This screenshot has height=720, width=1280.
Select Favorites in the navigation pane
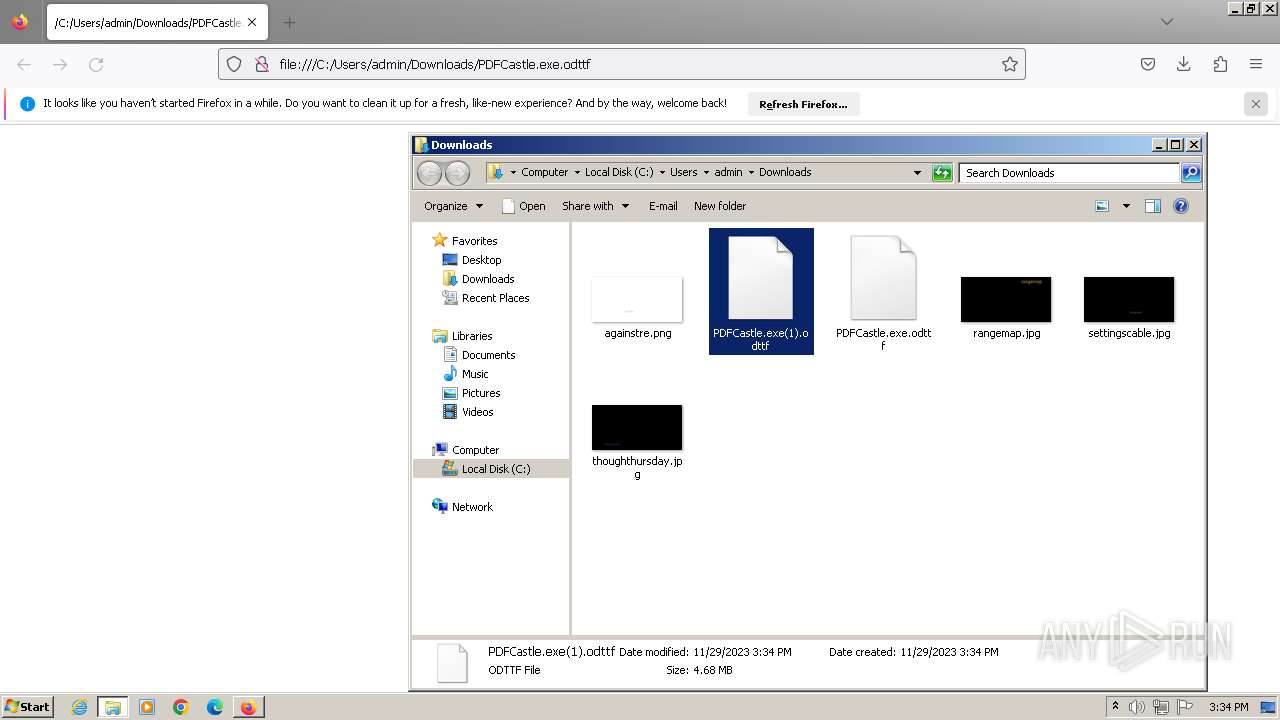474,241
